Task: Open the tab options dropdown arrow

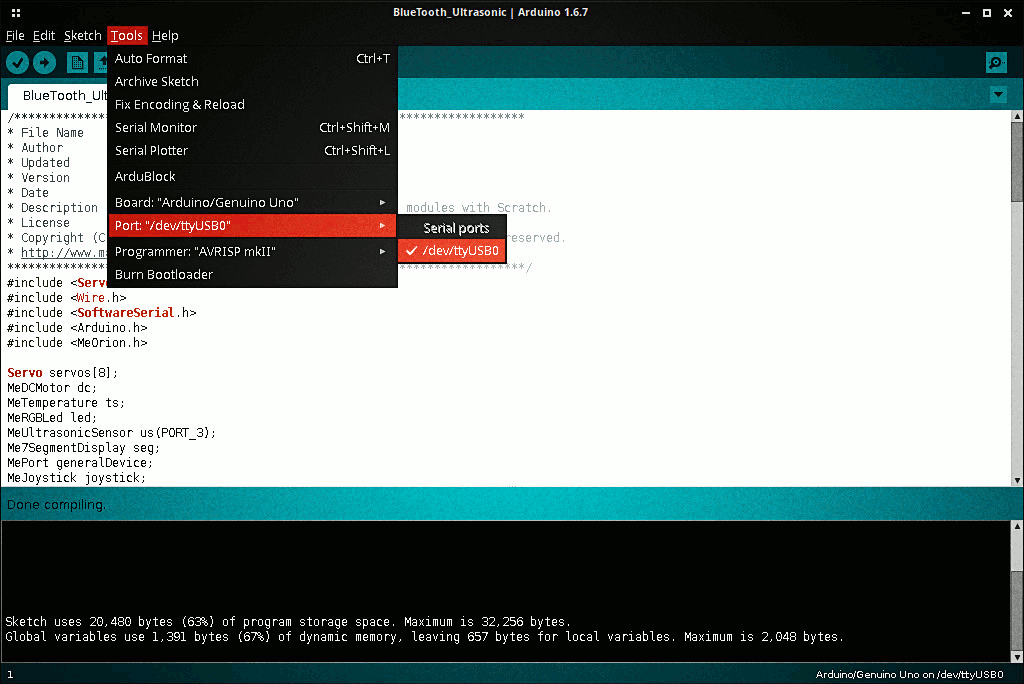Action: click(999, 95)
